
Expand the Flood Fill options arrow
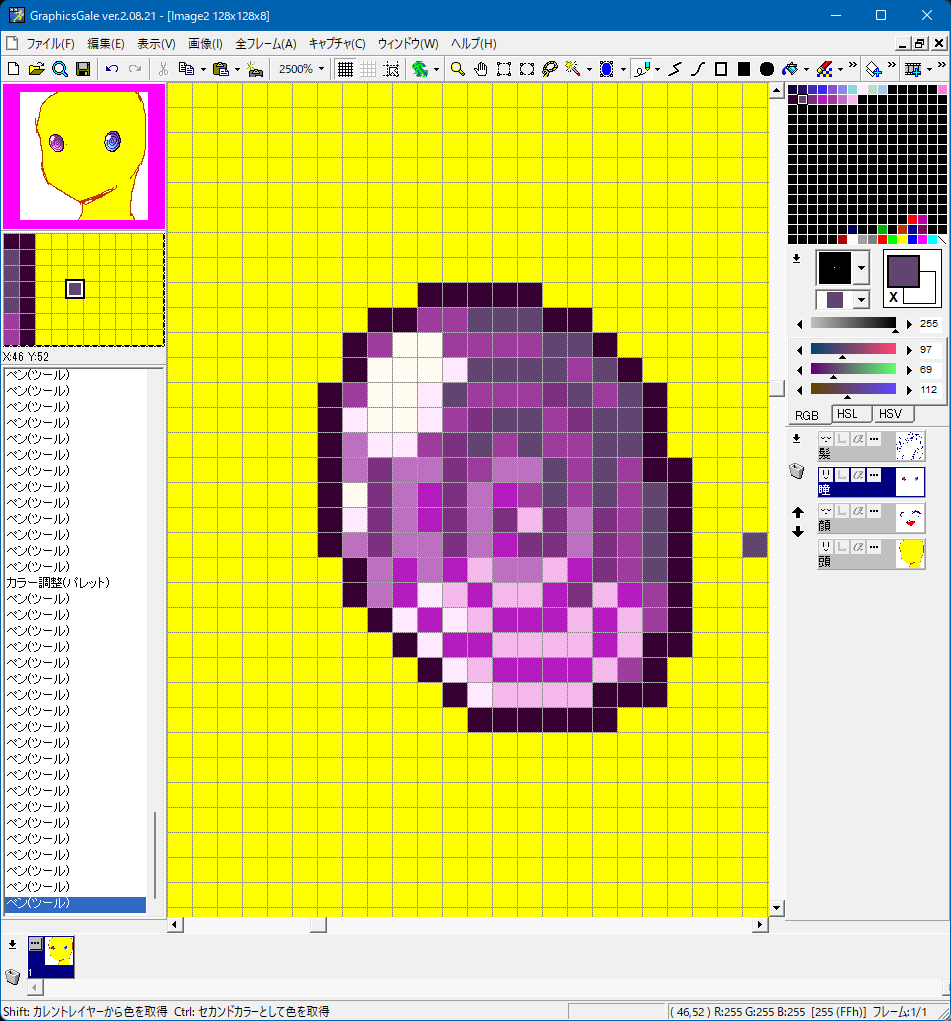click(806, 69)
